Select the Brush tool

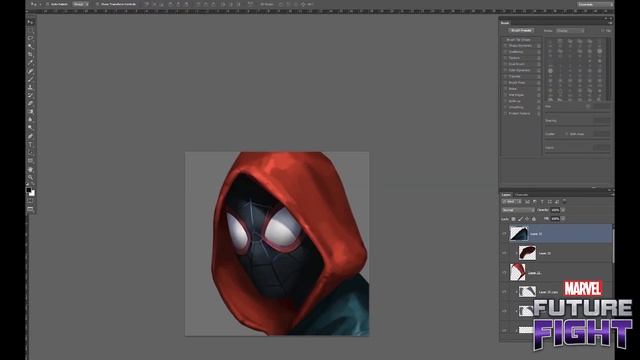click(x=31, y=79)
